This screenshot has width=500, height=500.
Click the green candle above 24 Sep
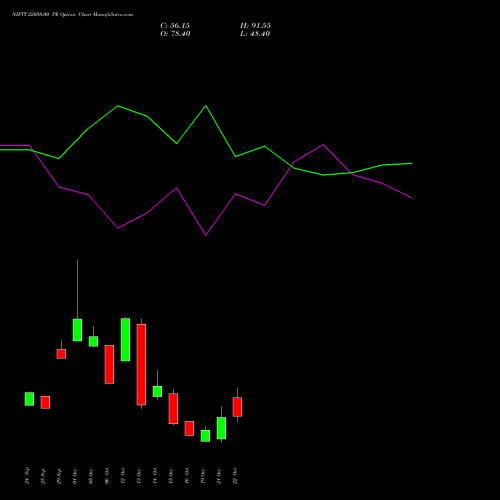coord(29,399)
